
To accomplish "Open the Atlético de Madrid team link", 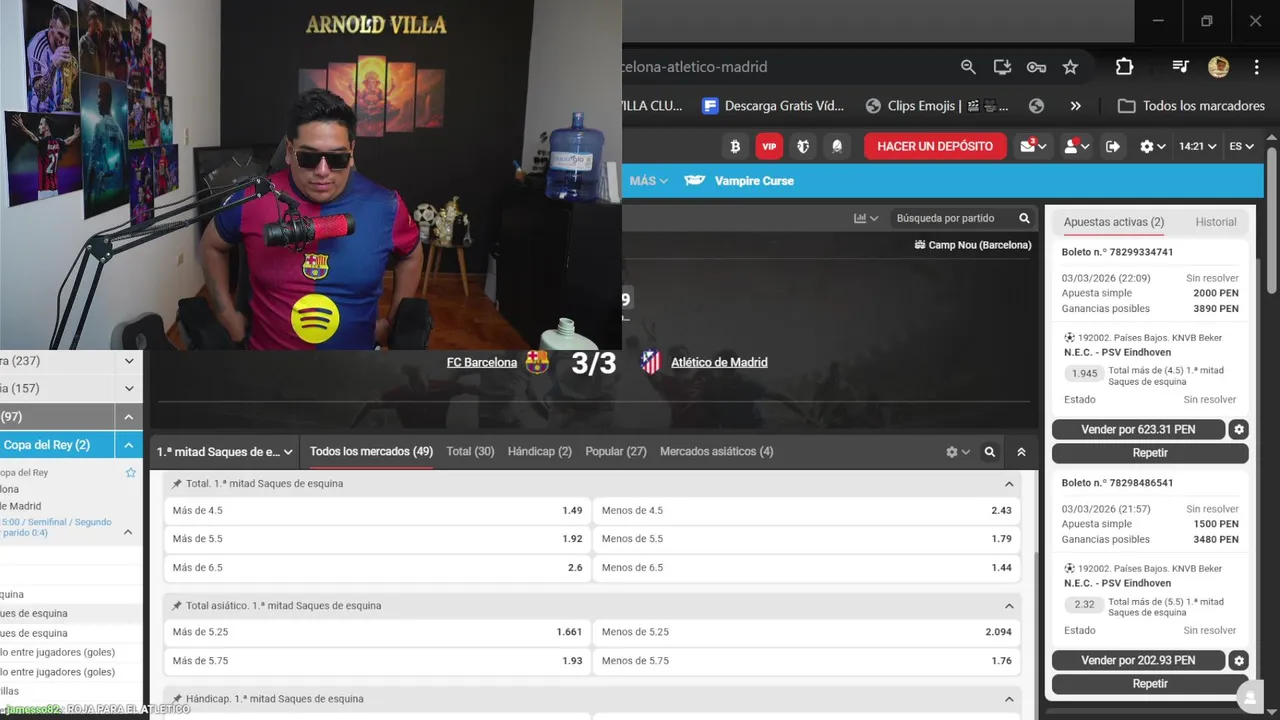I will click(719, 362).
